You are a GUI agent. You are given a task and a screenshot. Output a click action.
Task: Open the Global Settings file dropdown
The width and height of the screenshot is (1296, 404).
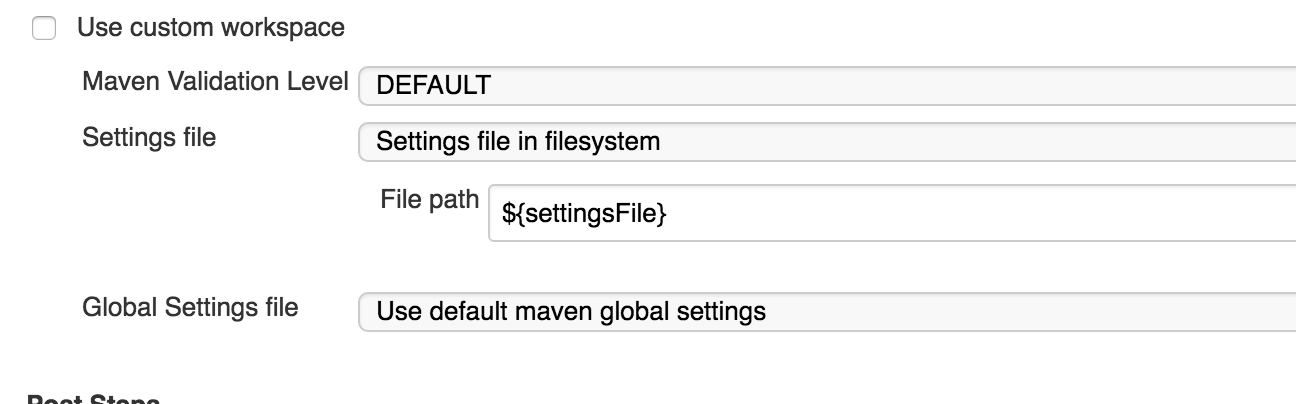click(826, 312)
